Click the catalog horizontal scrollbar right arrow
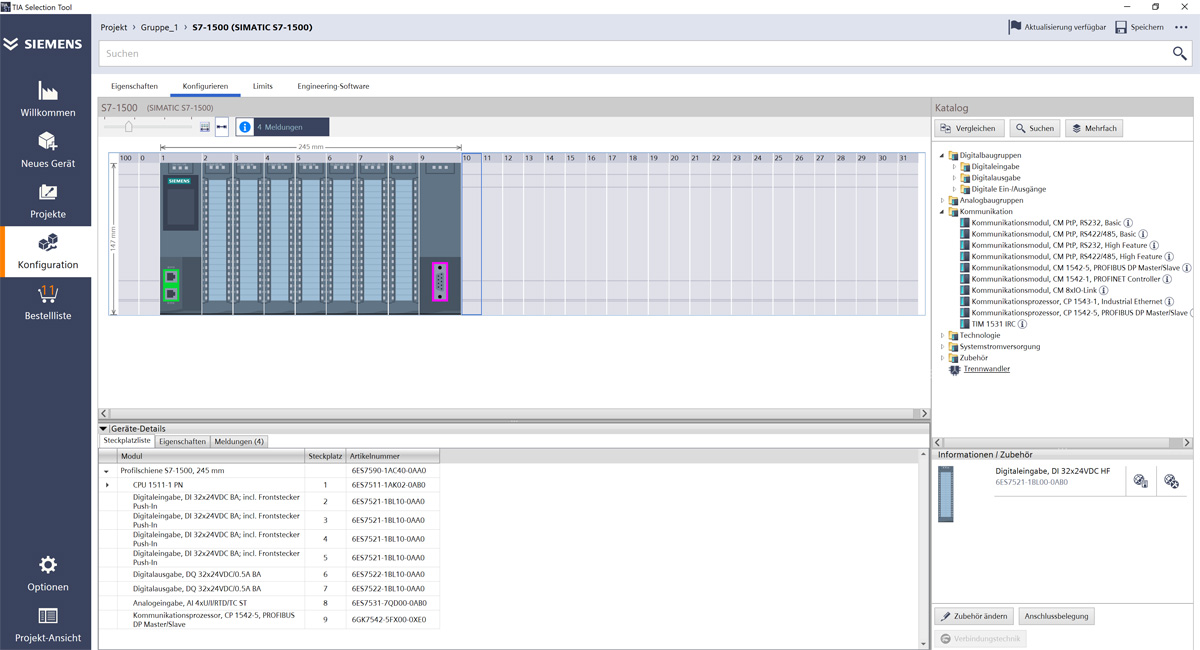 point(1187,442)
